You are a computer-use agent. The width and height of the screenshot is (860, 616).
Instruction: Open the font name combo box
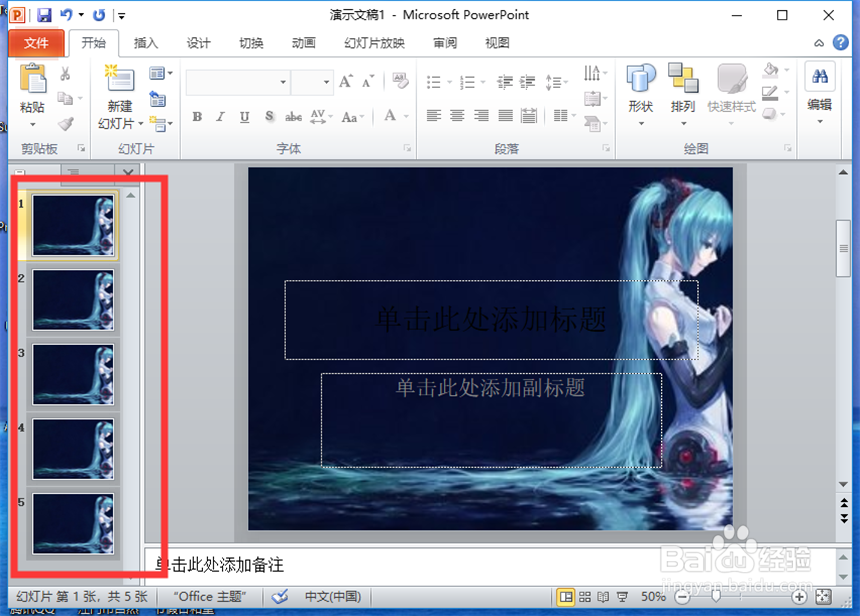coord(237,82)
